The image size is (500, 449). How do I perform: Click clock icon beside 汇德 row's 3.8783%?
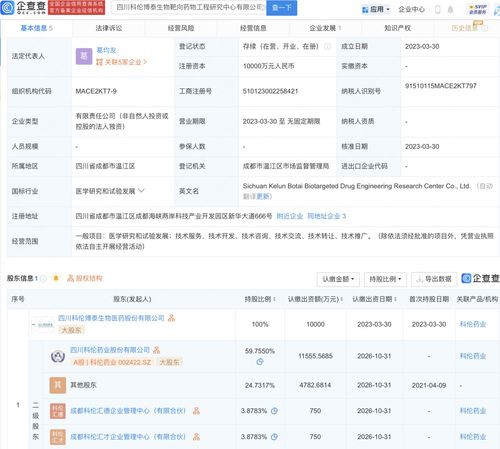click(274, 411)
